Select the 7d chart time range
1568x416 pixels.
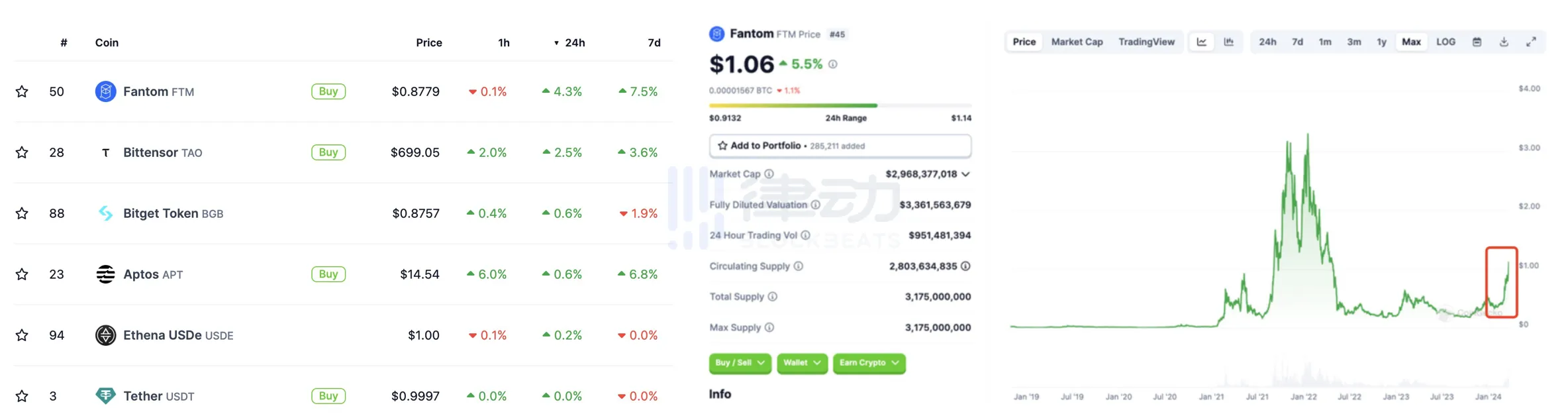1297,42
